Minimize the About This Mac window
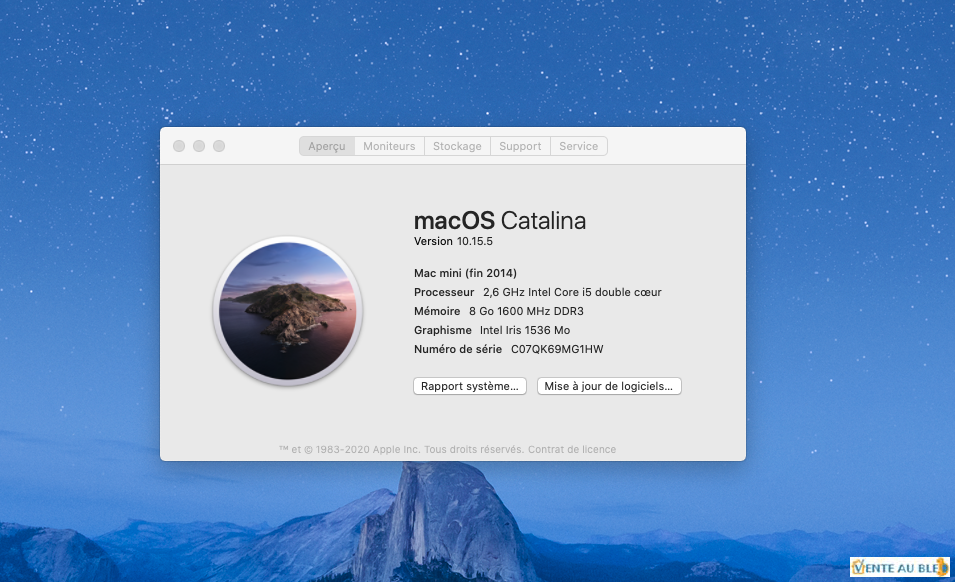 [199, 146]
